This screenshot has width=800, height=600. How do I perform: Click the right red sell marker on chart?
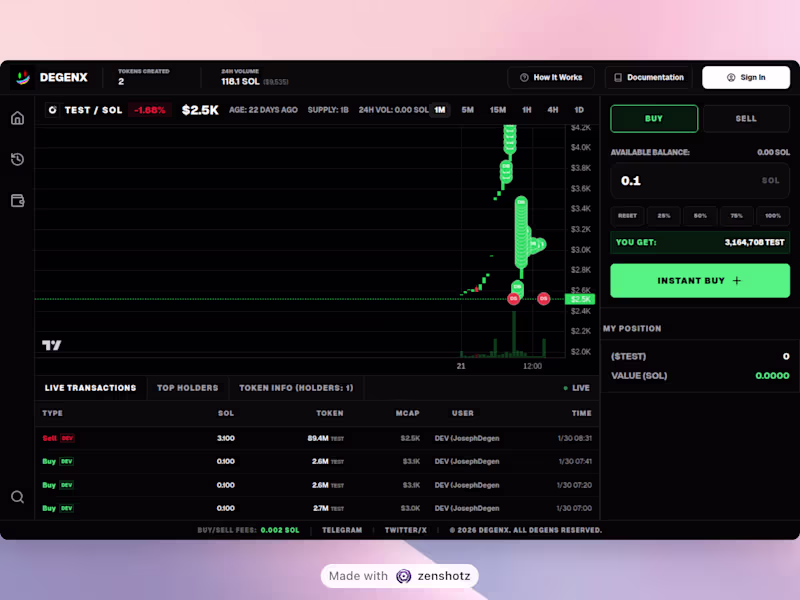pyautogui.click(x=544, y=298)
